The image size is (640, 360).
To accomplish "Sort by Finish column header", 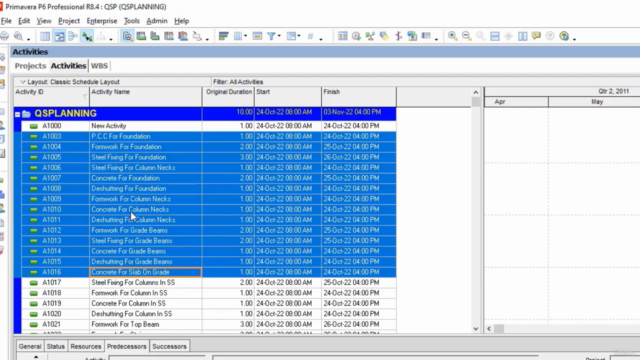I will pos(359,96).
